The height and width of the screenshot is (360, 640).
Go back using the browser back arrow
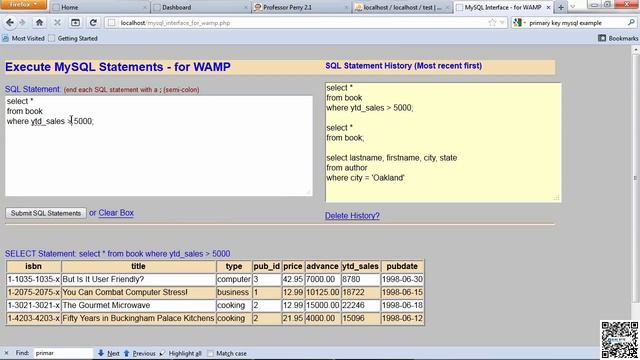coord(10,23)
